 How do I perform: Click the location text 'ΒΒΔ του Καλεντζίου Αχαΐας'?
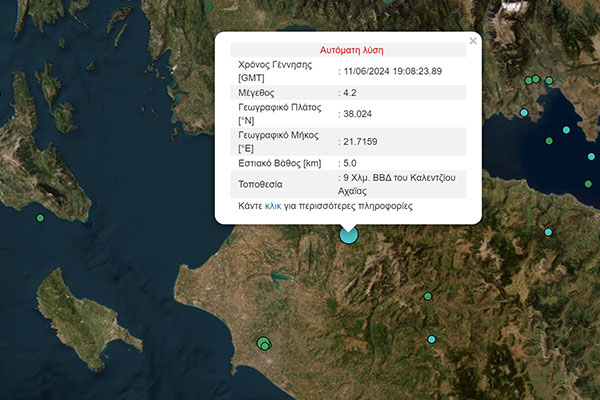pos(398,184)
